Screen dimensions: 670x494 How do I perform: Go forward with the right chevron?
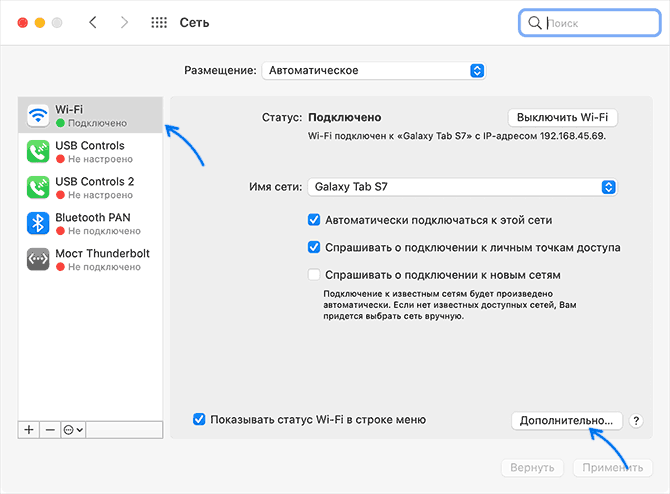tap(124, 22)
